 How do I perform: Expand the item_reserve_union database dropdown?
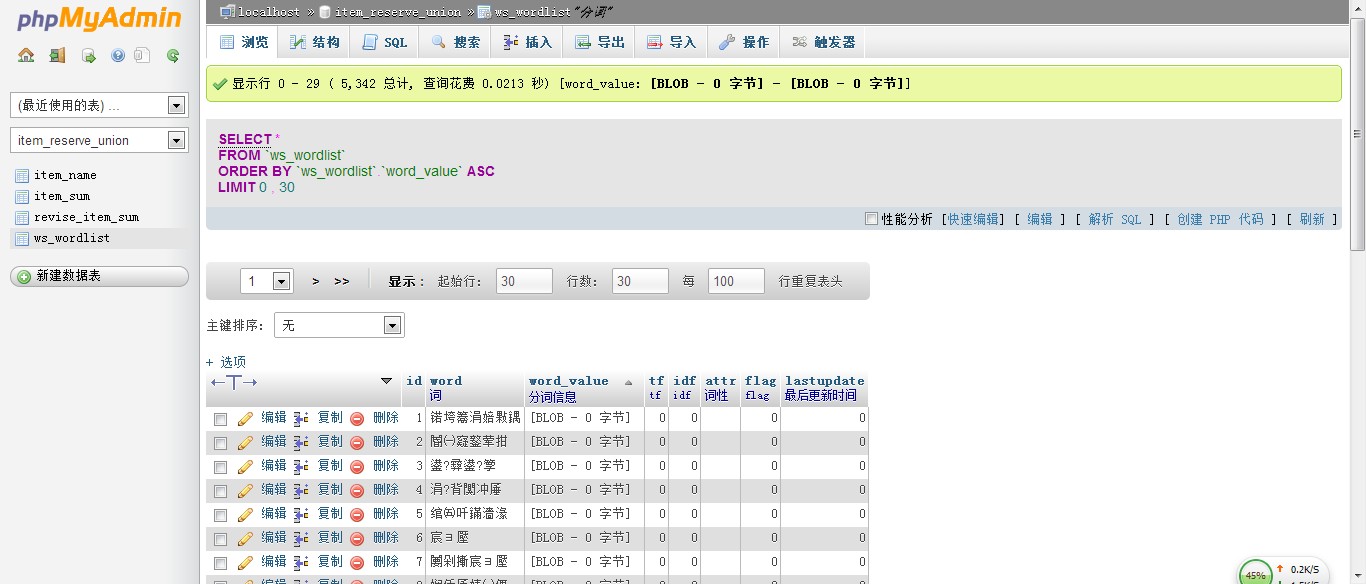(177, 140)
